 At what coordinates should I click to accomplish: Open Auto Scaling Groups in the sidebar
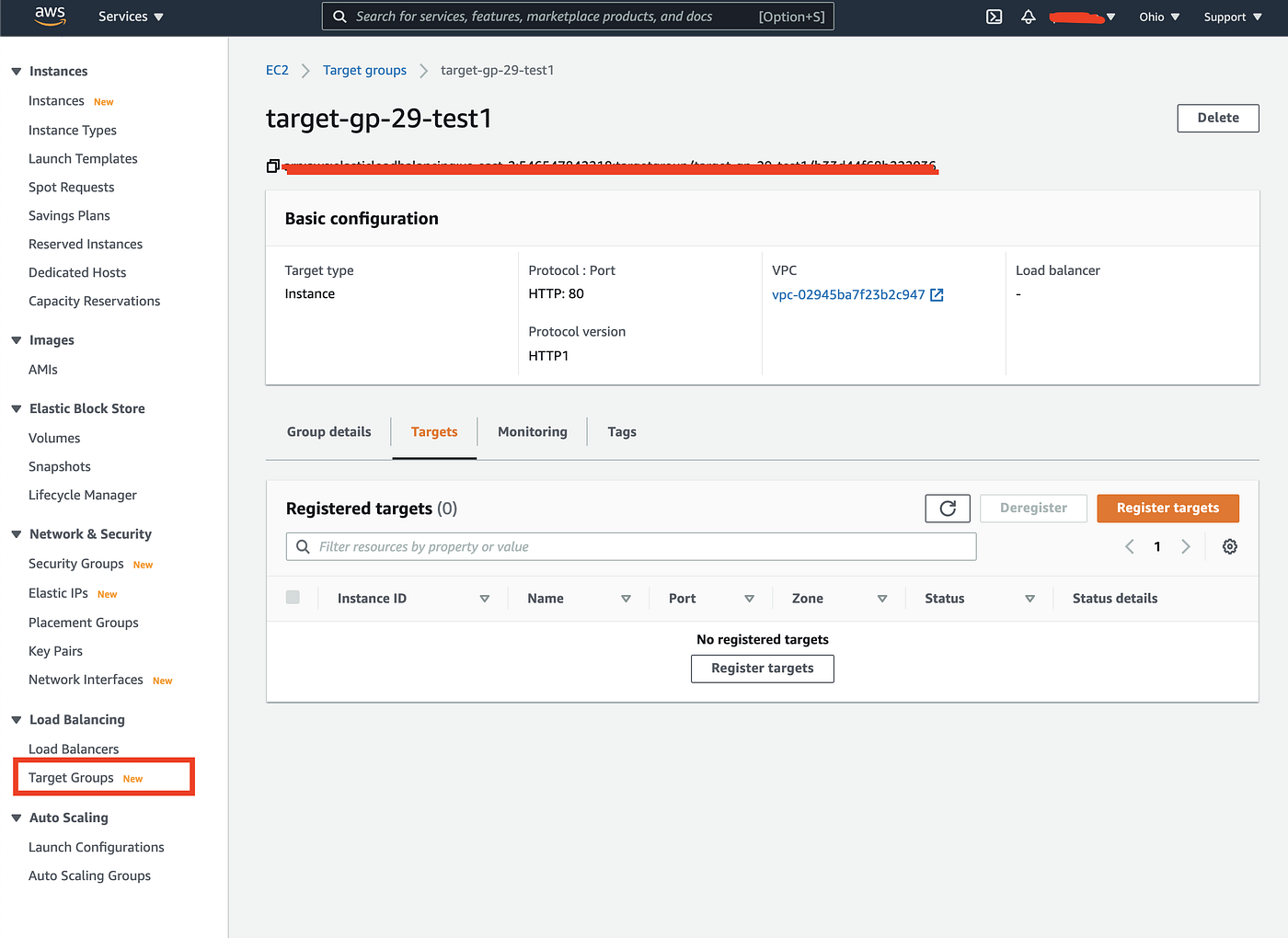click(89, 876)
